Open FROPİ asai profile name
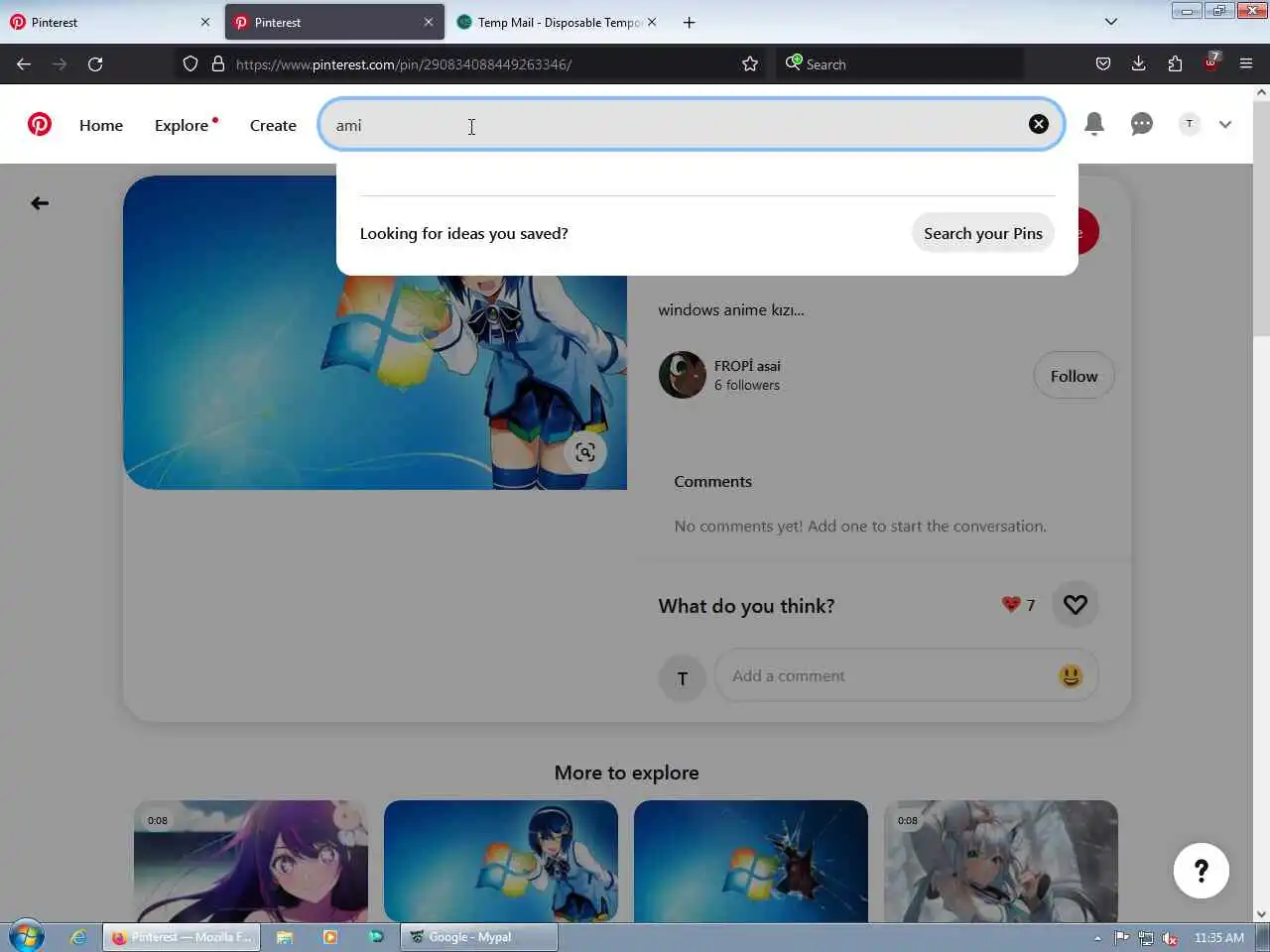The height and width of the screenshot is (952, 1270). pos(747,366)
